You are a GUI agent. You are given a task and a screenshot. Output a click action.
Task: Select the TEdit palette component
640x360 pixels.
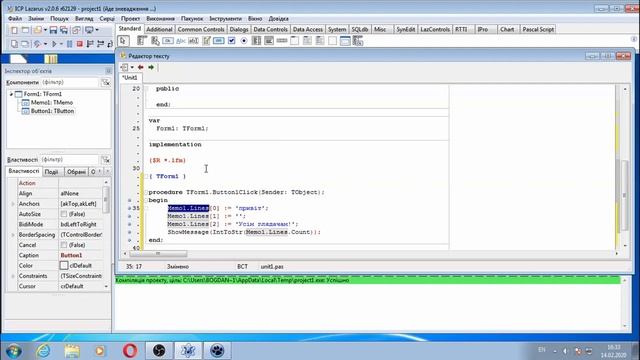[193, 41]
